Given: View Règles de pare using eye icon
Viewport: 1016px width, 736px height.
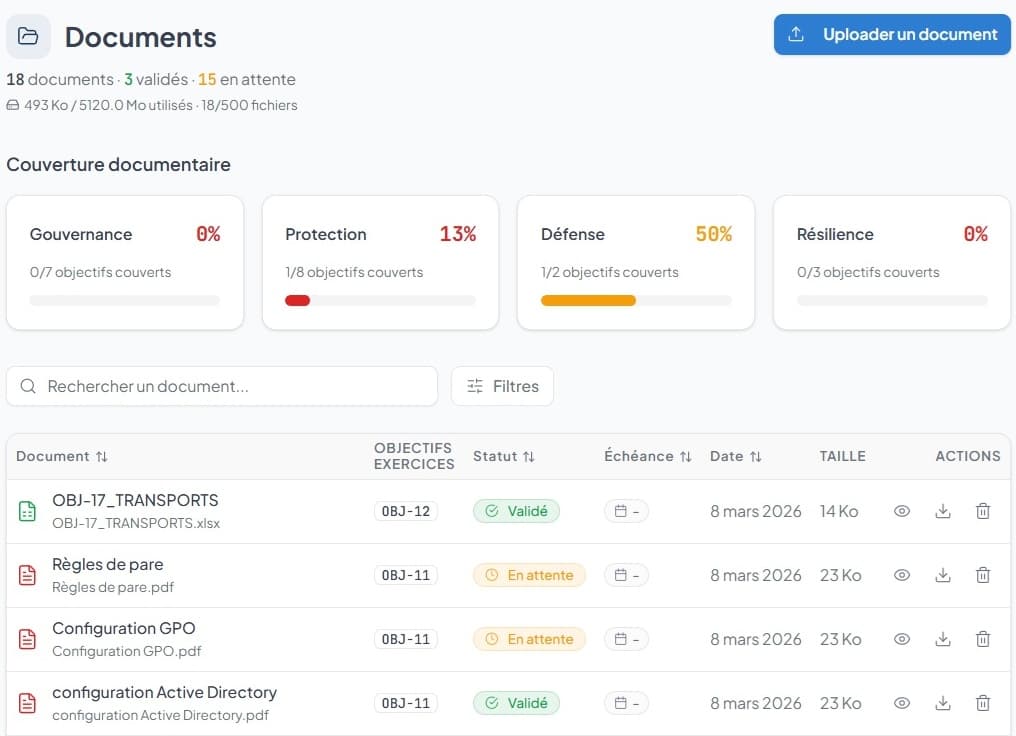Looking at the screenshot, I should point(902,575).
